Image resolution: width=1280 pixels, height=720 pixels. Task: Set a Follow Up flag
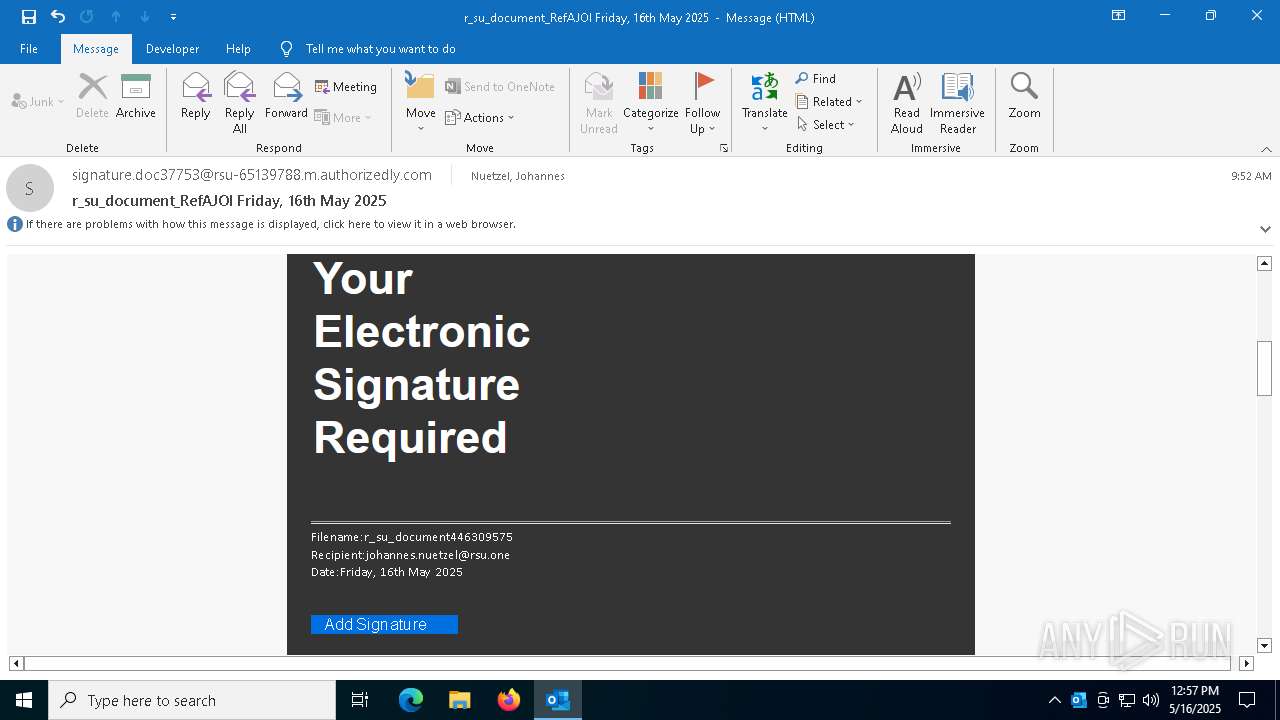click(x=703, y=103)
